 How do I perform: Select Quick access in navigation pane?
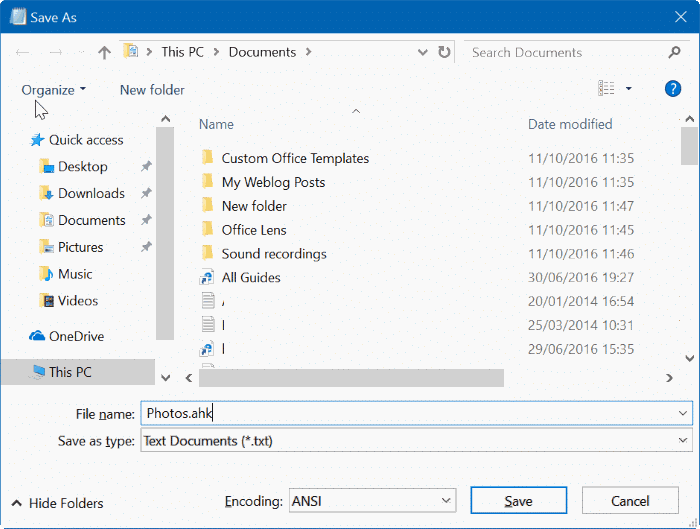pyautogui.click(x=86, y=140)
